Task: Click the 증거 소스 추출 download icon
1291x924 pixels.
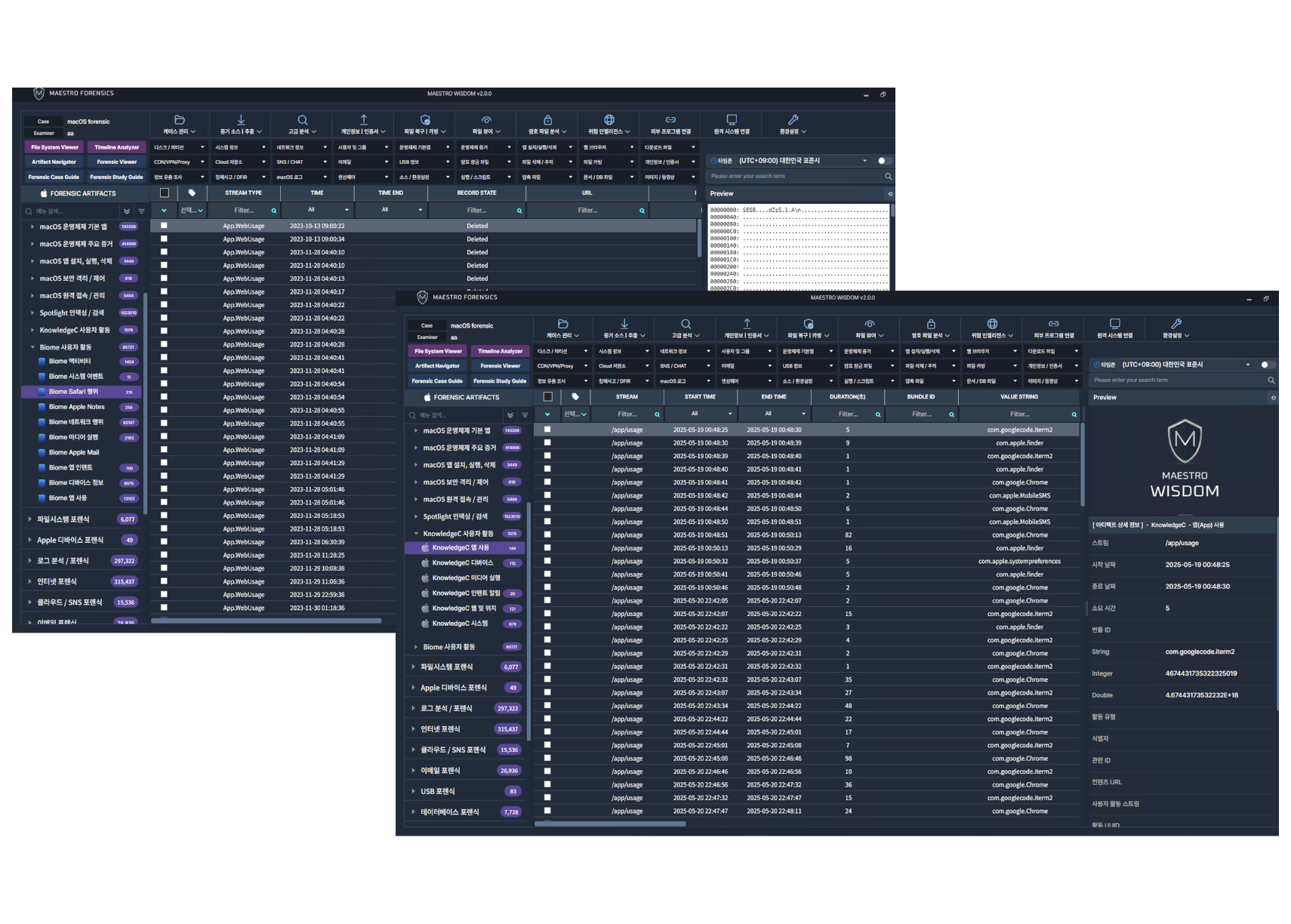Action: click(x=624, y=324)
